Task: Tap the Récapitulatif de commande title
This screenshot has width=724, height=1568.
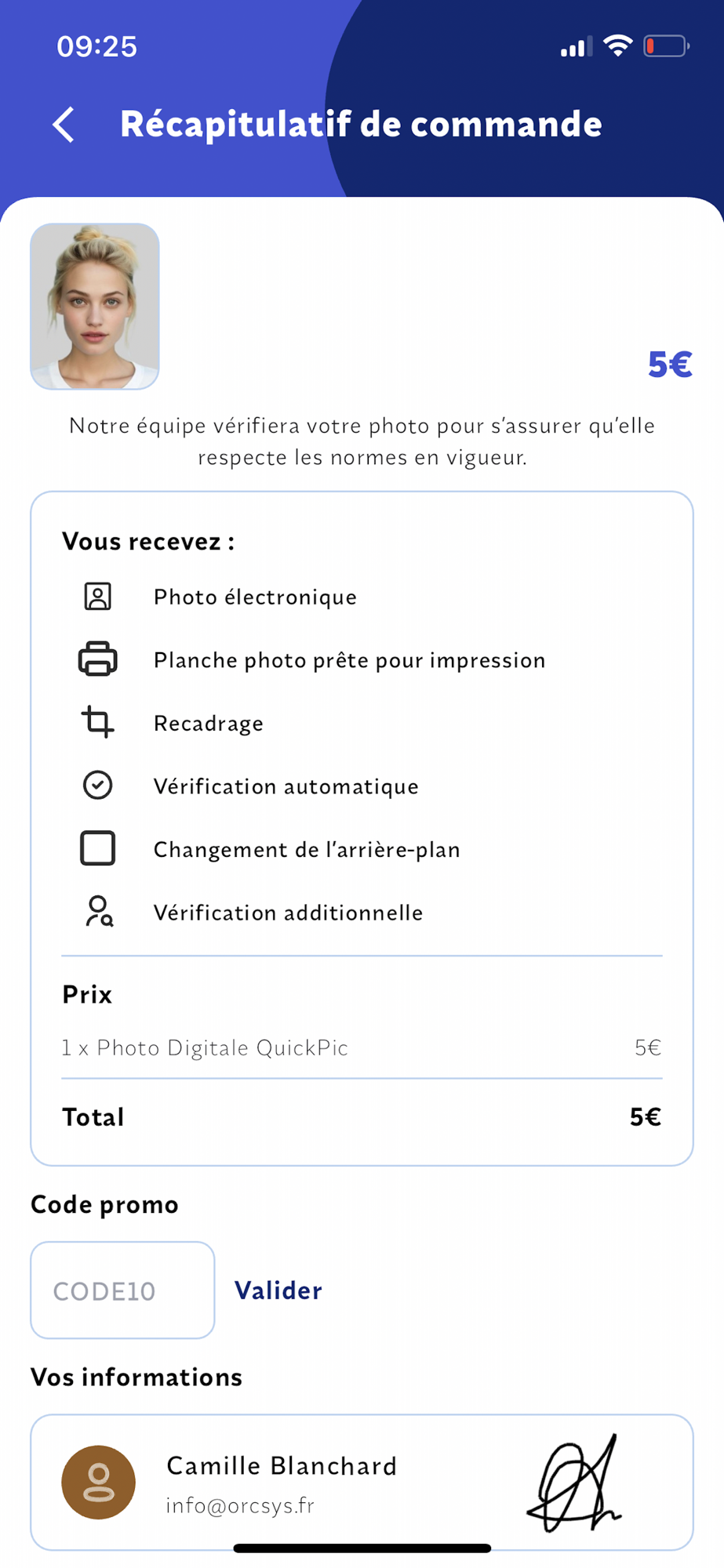Action: (x=361, y=125)
